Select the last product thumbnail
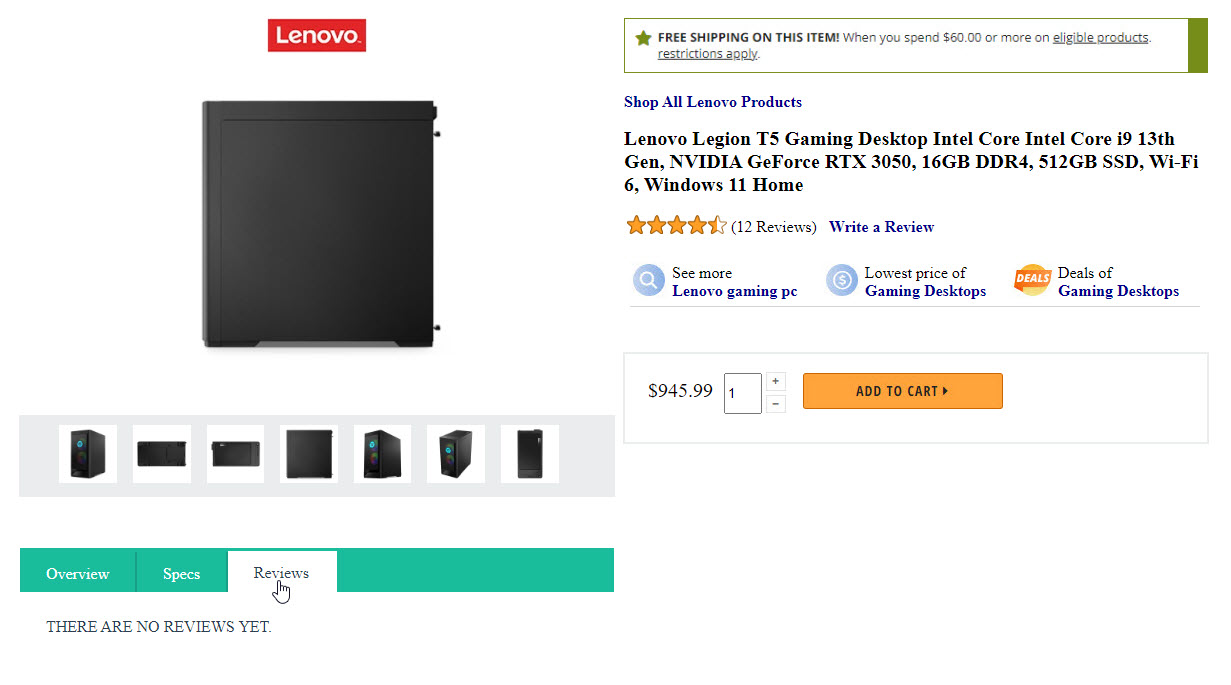The width and height of the screenshot is (1231, 685). (x=530, y=454)
